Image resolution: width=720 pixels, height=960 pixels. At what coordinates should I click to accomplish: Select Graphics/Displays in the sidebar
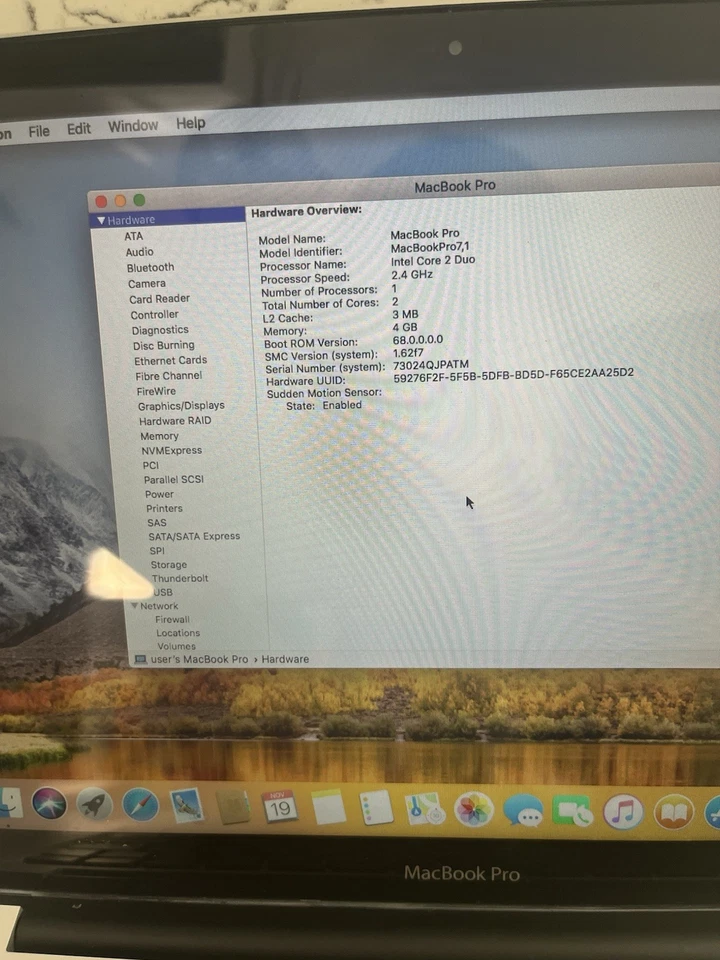tap(181, 406)
